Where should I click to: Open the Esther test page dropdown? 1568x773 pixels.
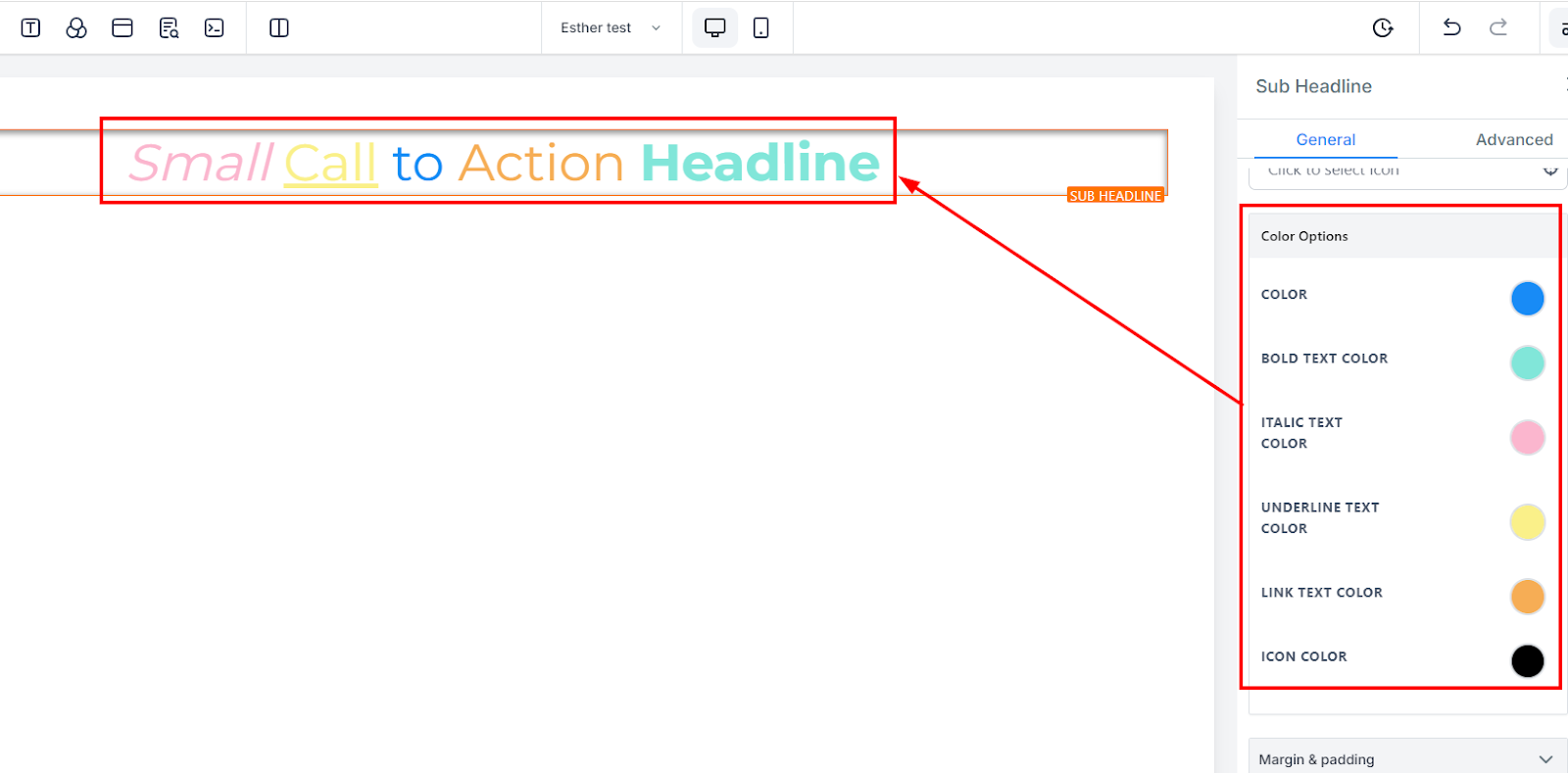(611, 27)
